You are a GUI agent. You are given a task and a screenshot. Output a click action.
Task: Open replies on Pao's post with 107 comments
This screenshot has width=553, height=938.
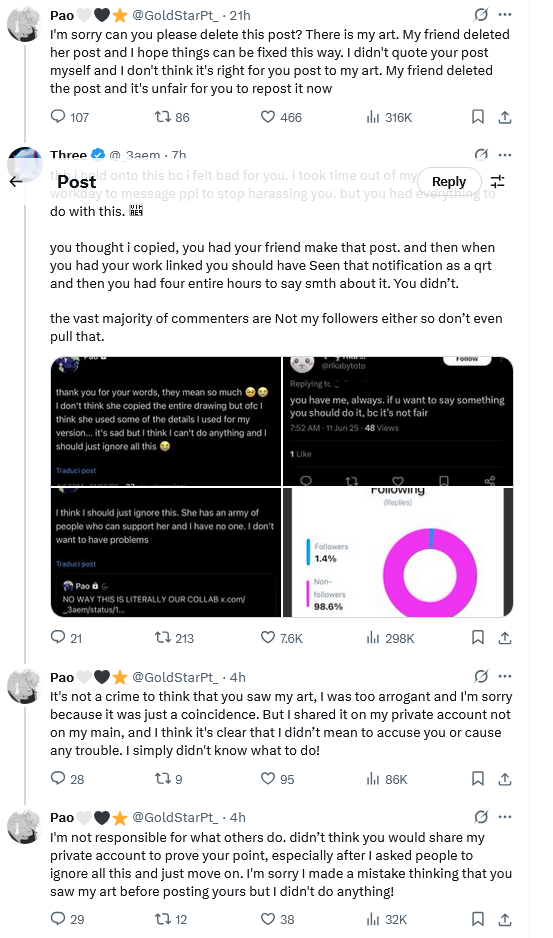pos(69,117)
